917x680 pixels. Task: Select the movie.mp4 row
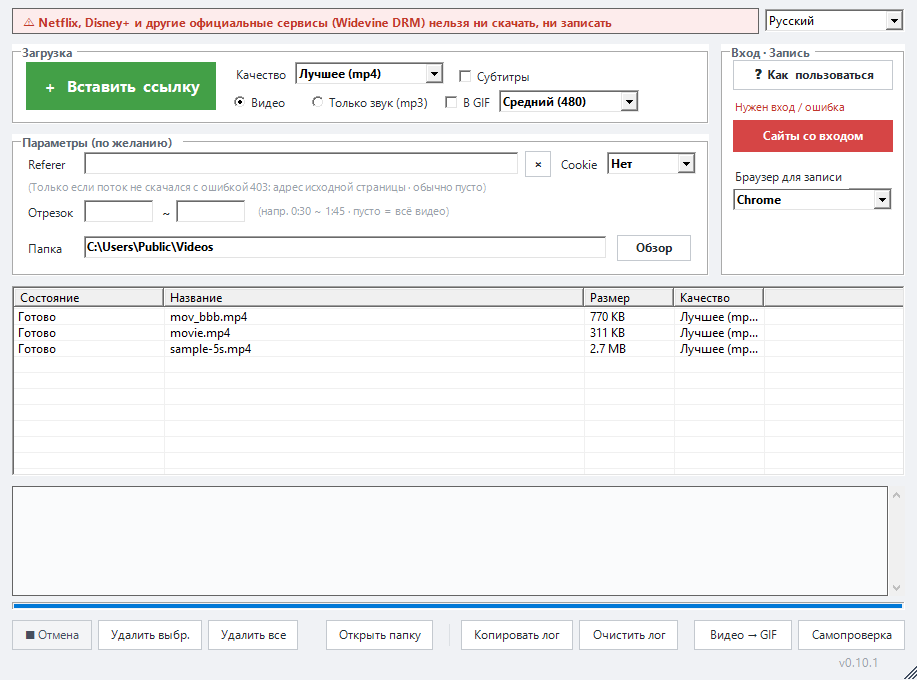pyautogui.click(x=458, y=333)
